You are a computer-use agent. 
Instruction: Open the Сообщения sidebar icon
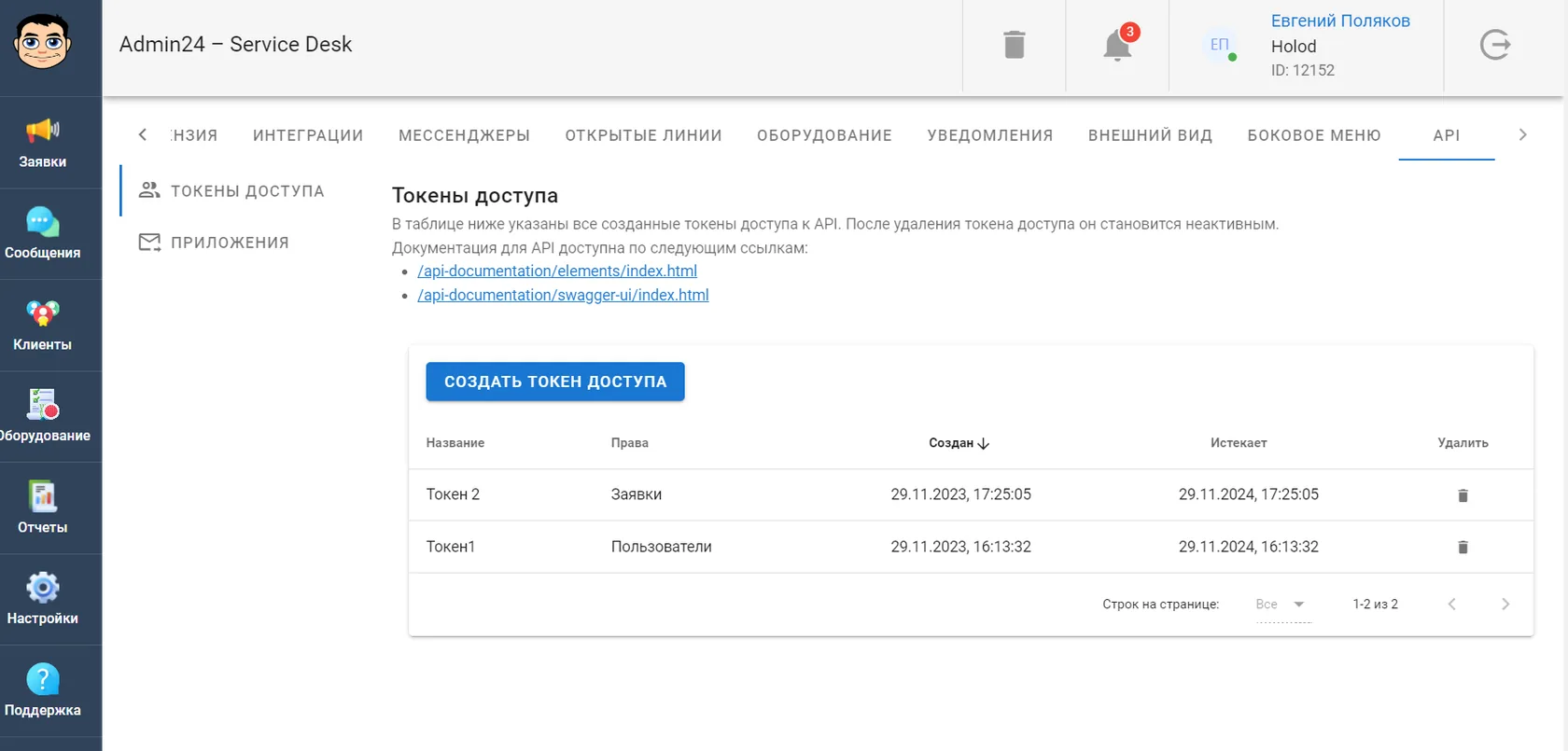pyautogui.click(x=43, y=234)
